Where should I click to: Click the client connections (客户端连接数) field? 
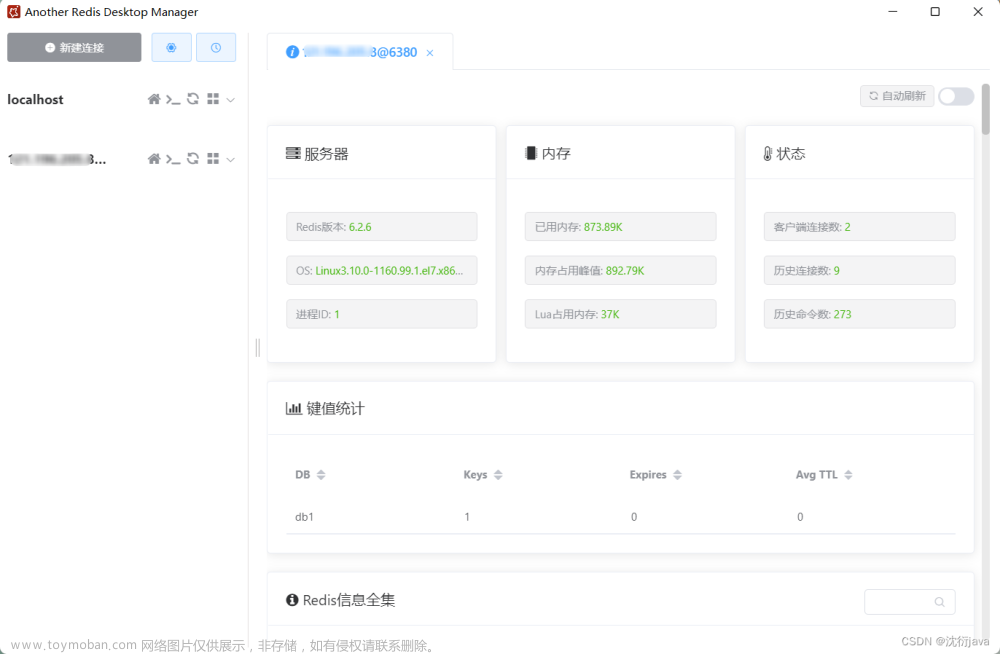(x=860, y=227)
